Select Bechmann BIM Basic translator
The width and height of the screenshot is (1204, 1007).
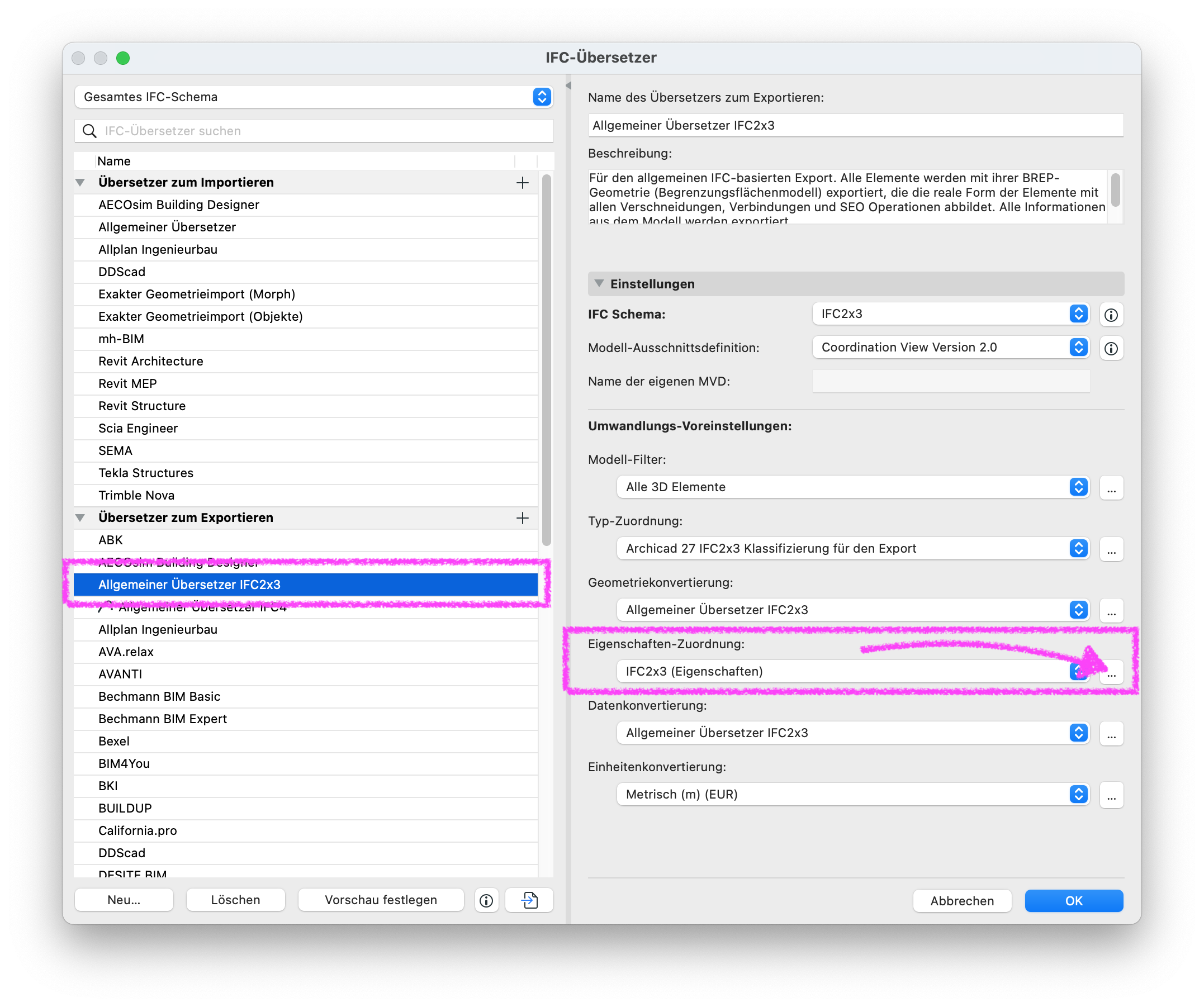coord(306,697)
